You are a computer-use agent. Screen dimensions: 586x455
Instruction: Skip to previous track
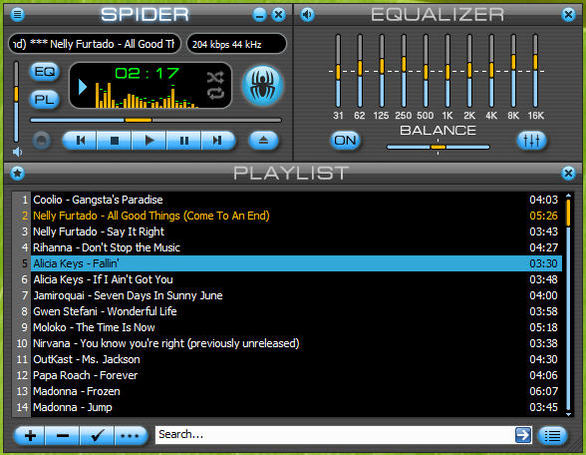(x=80, y=141)
